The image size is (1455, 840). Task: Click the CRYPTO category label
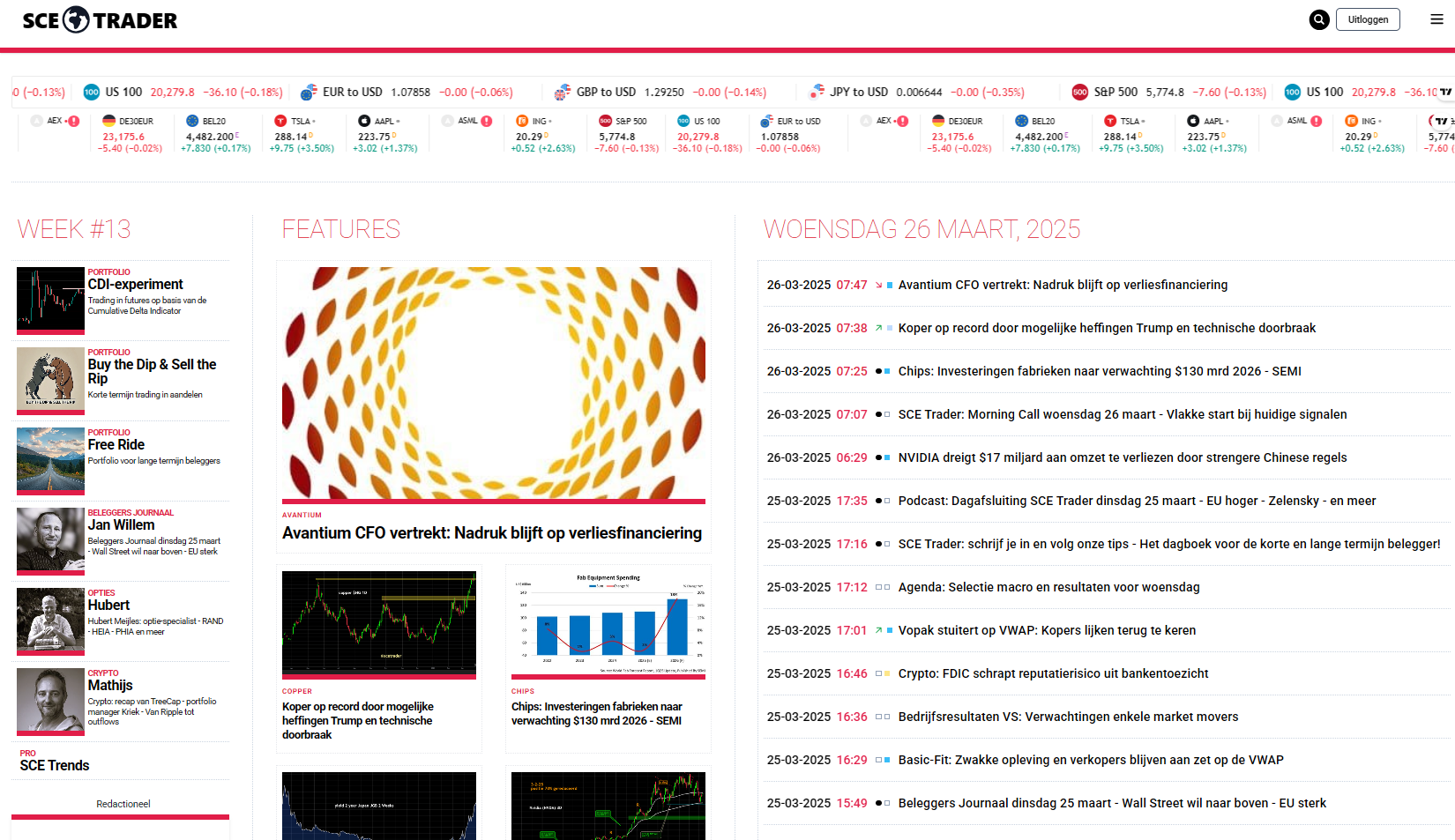(x=103, y=673)
